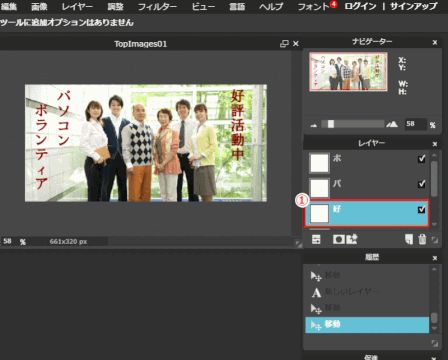
Task: Restore the TopImages01 document window
Action: click(284, 44)
